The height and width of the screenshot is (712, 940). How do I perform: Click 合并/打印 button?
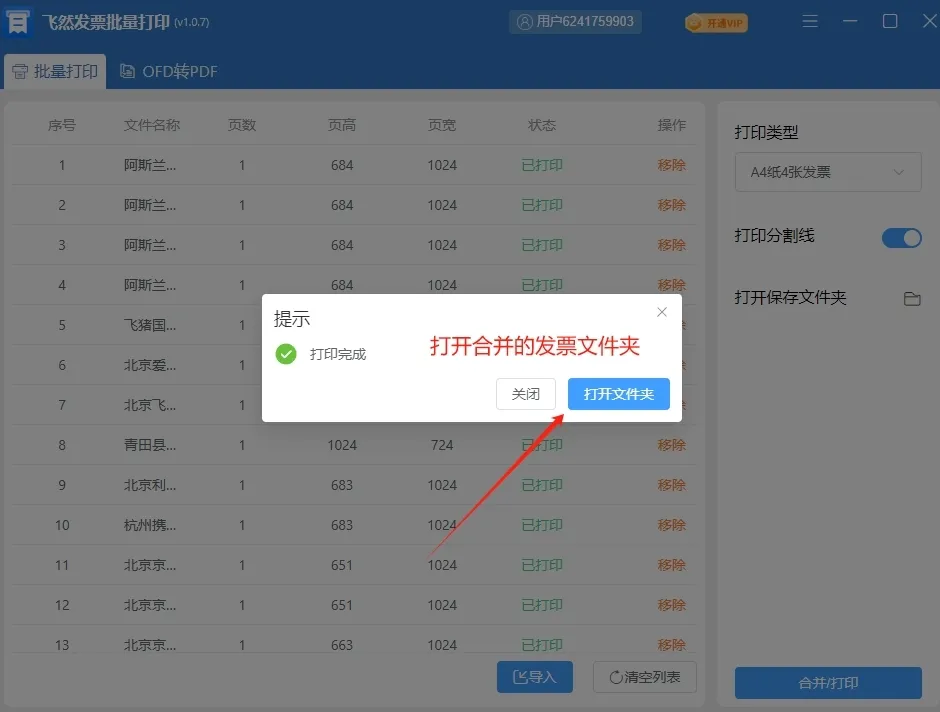(828, 683)
